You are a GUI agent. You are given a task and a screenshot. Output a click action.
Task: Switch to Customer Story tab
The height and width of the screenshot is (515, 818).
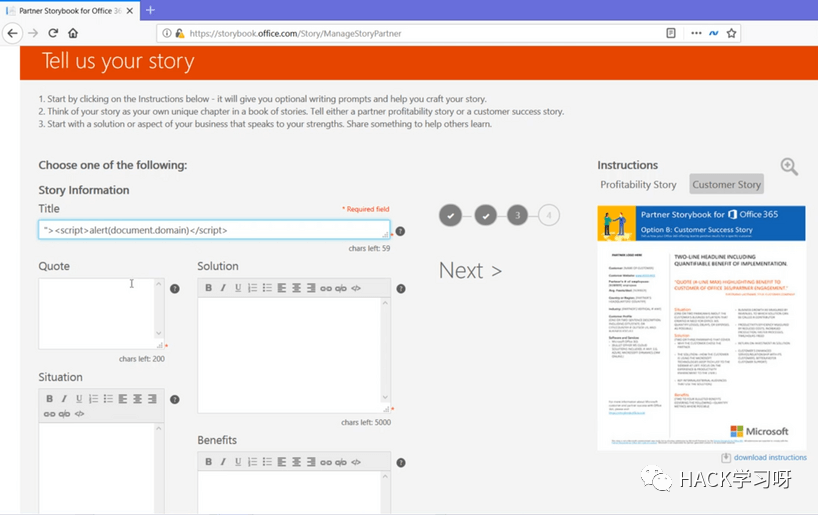726,184
